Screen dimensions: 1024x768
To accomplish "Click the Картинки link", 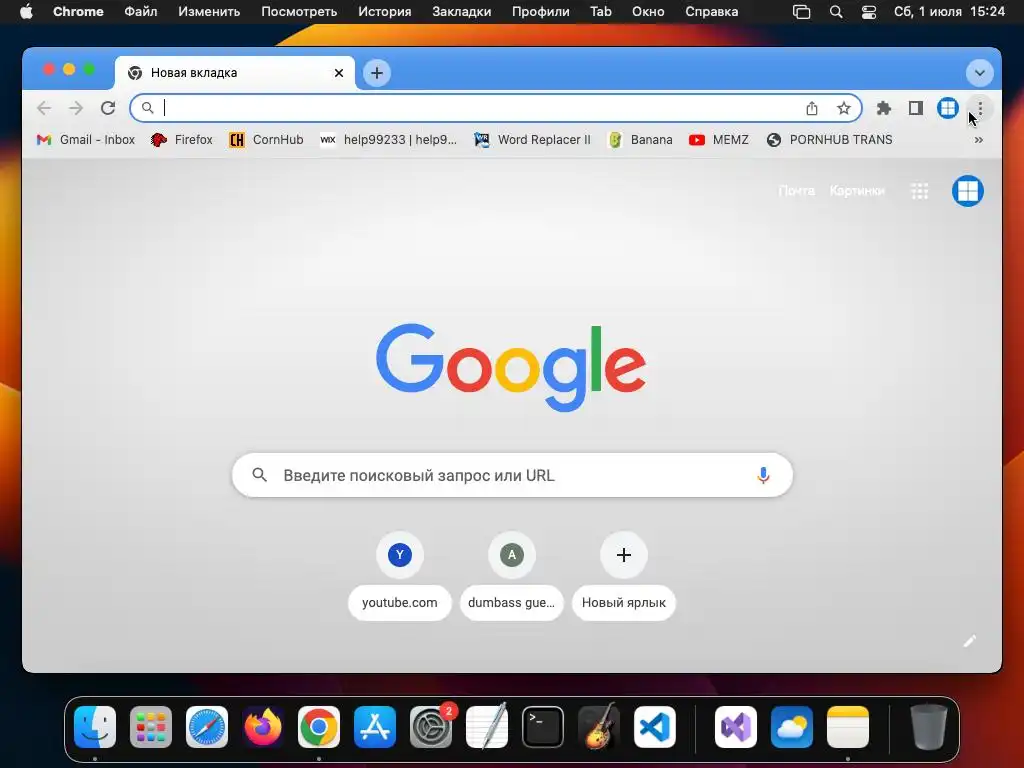I will click(x=857, y=191).
